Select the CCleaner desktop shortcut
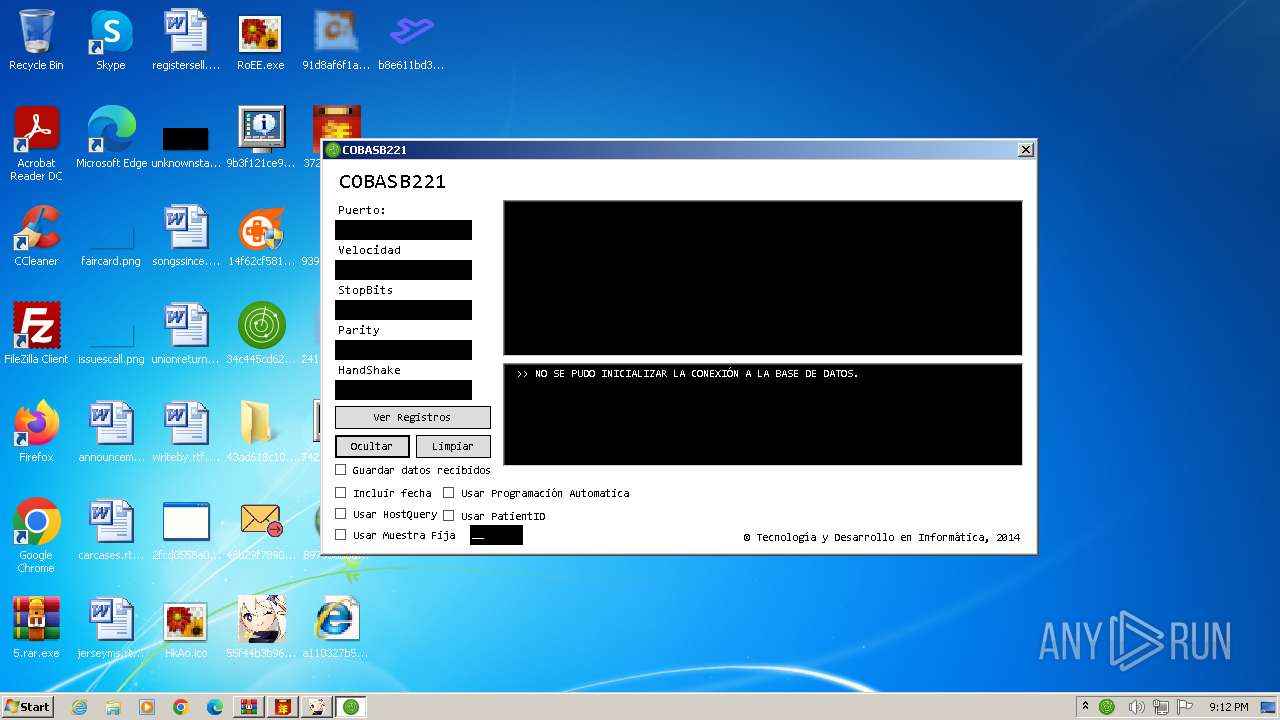The height and width of the screenshot is (720, 1280). tap(36, 236)
